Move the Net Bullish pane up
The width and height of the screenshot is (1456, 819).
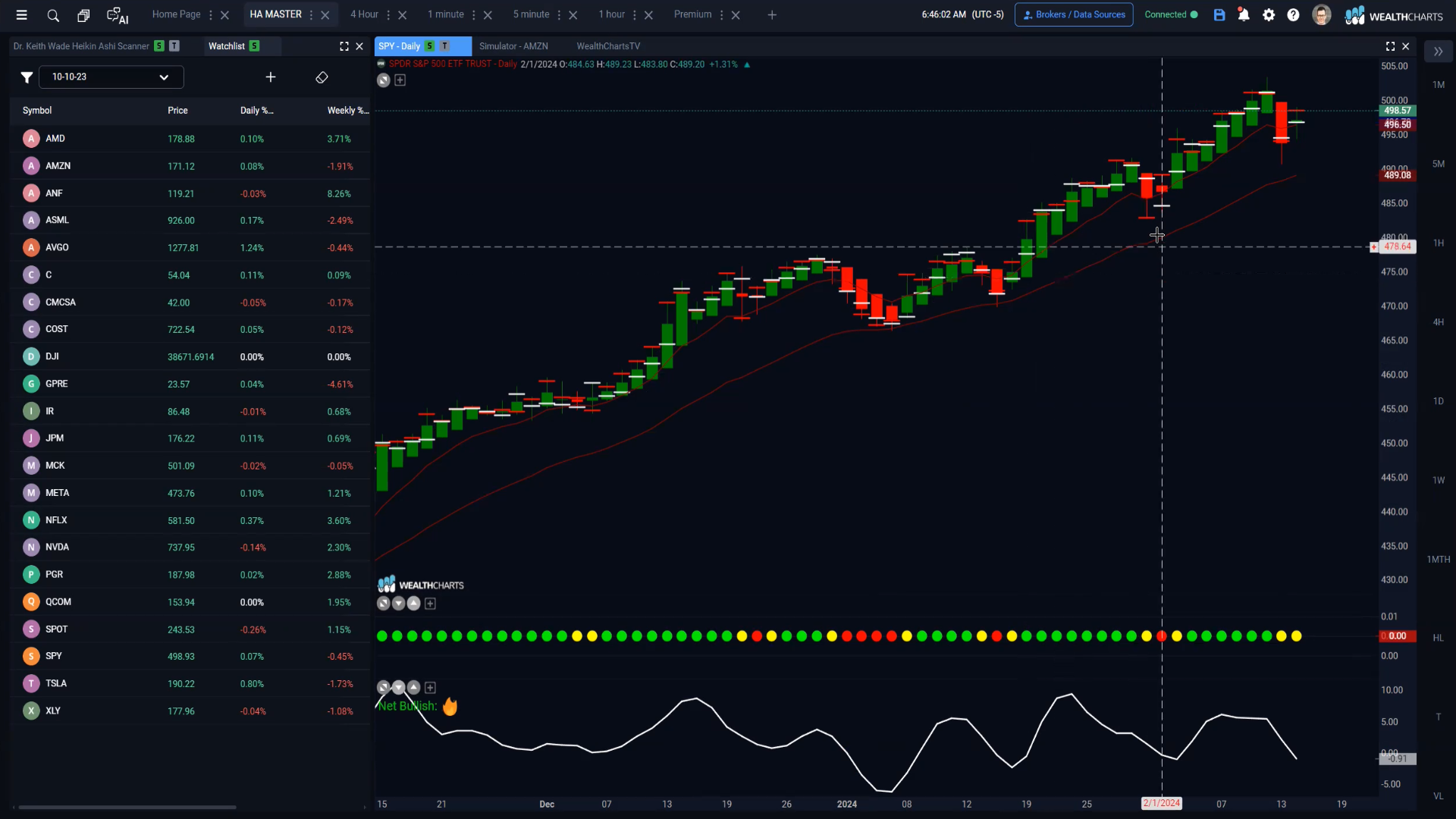[x=414, y=688]
